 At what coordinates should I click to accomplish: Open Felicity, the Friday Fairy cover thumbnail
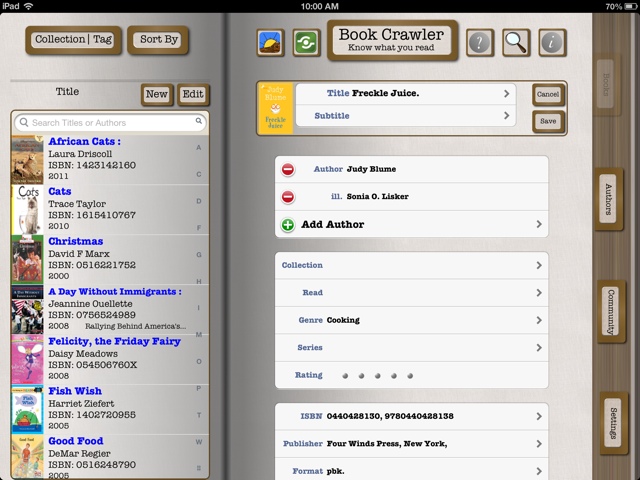pos(27,360)
